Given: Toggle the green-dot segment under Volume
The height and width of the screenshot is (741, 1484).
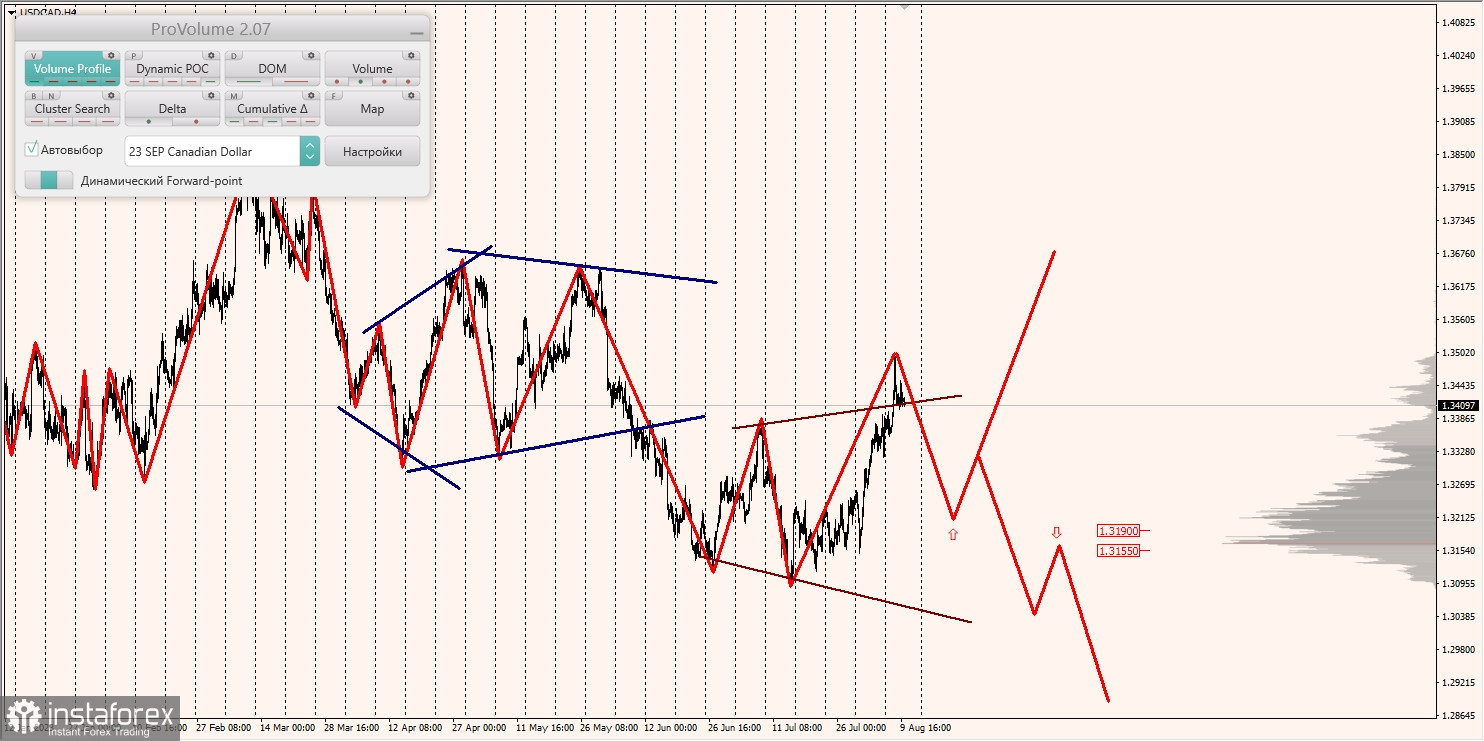Looking at the screenshot, I should [x=361, y=81].
